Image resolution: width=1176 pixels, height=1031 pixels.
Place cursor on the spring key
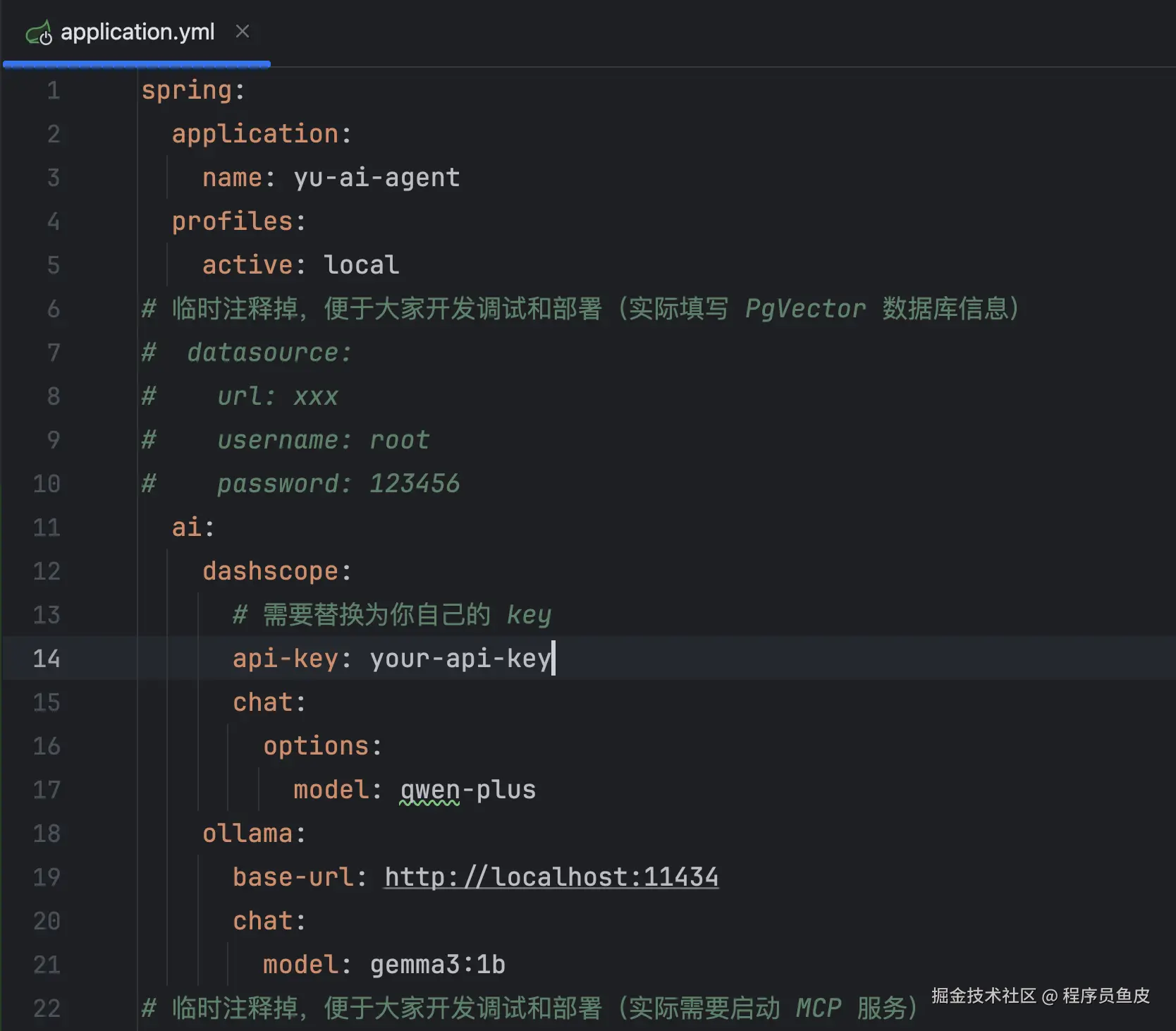point(187,90)
